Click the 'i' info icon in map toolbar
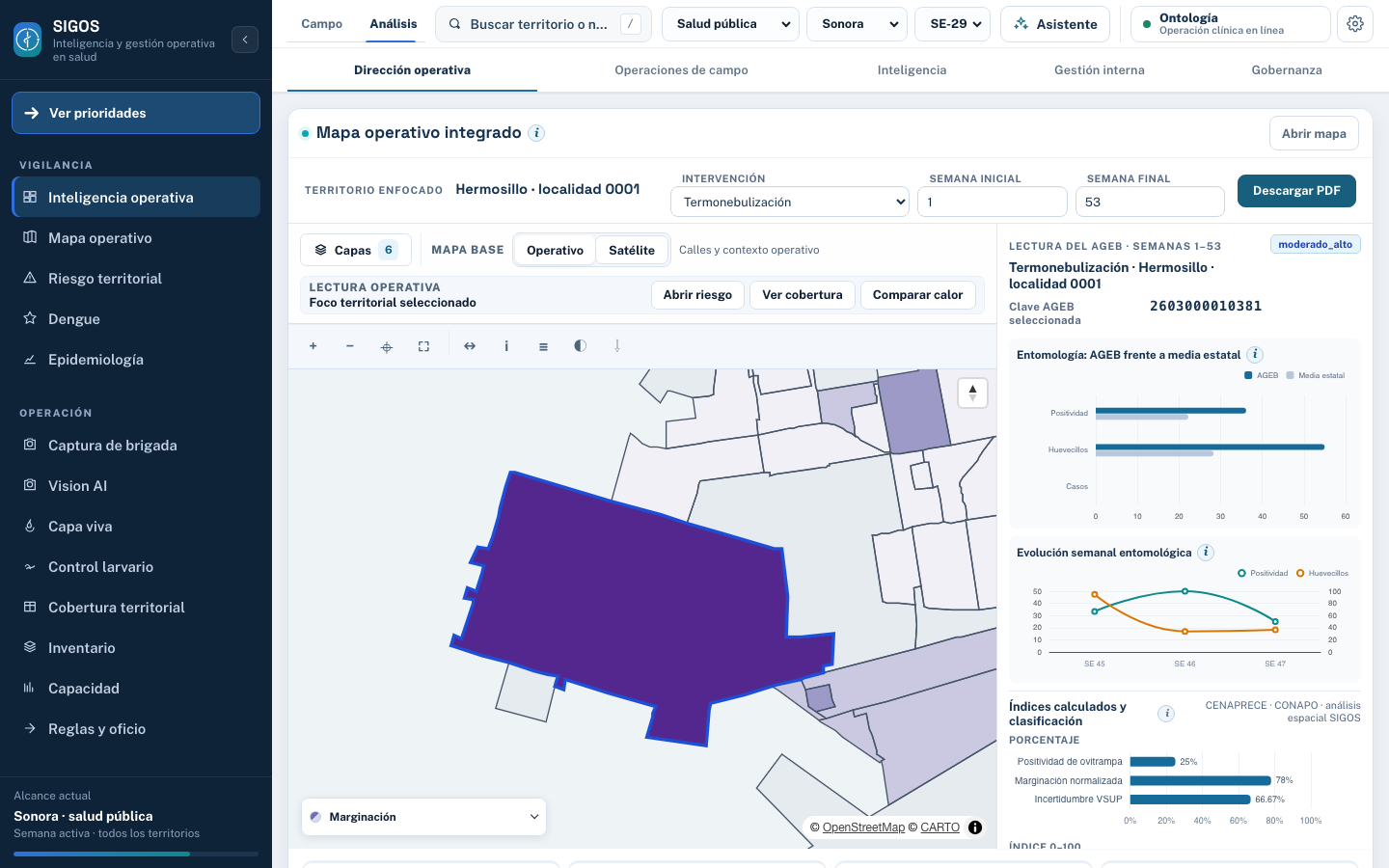 [506, 346]
